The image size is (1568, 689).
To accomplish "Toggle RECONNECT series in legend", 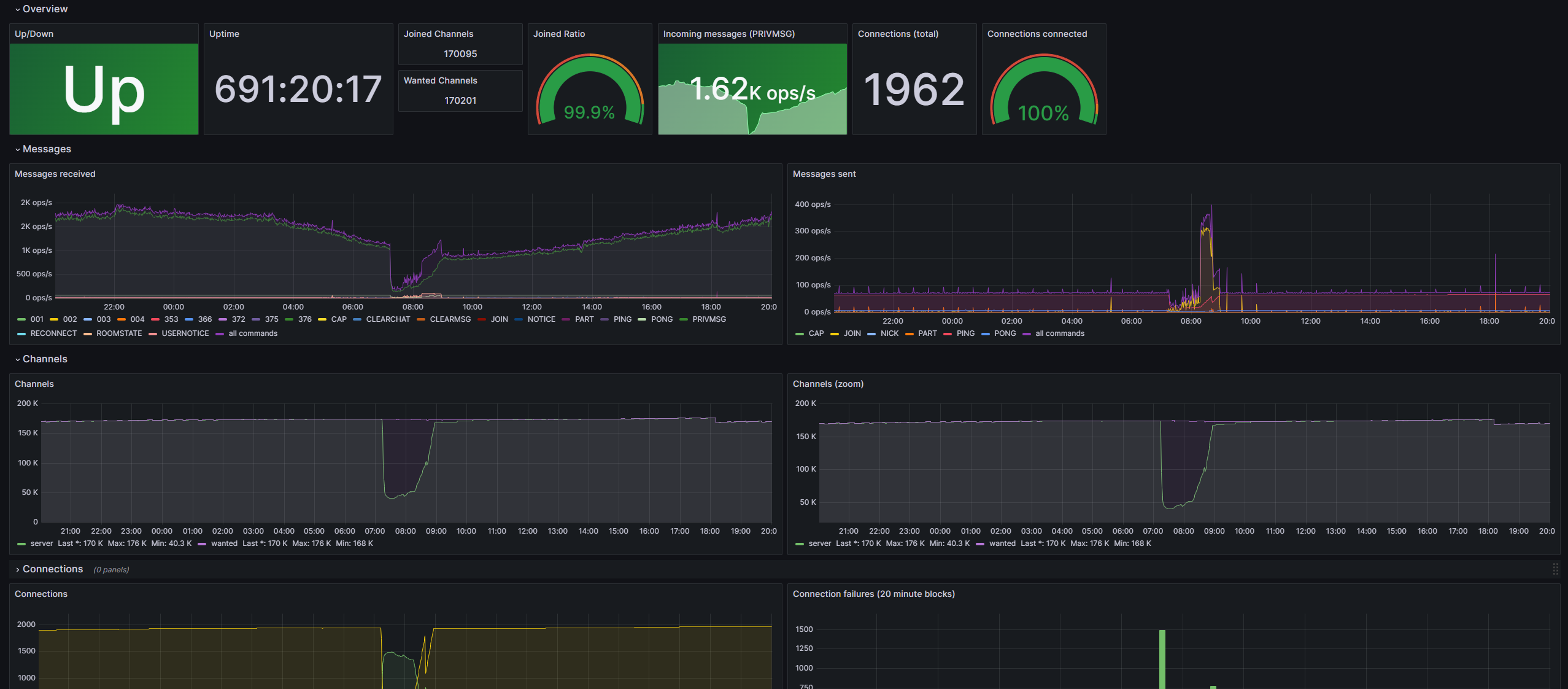I will coord(53,333).
